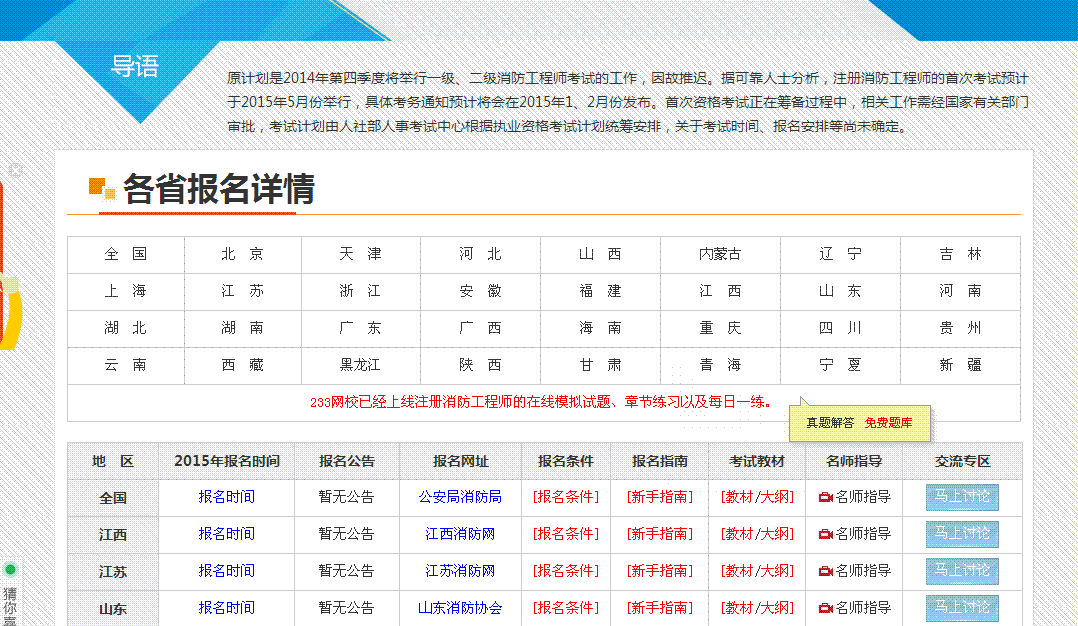Image resolution: width=1078 pixels, height=626 pixels.
Task: Select 广东 in the province grid
Action: coord(360,328)
